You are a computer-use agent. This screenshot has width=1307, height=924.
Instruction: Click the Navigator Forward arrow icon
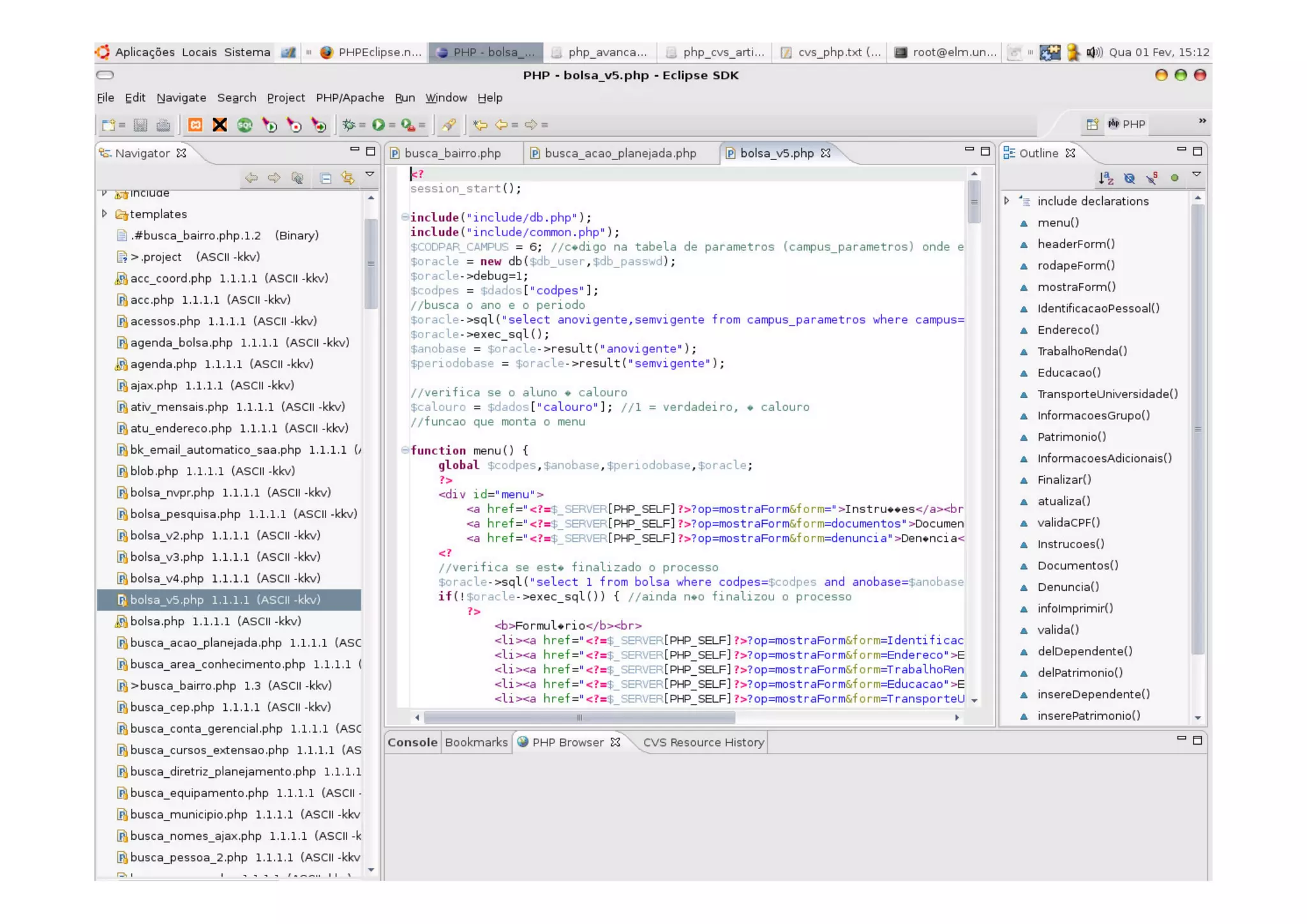pyautogui.click(x=274, y=178)
